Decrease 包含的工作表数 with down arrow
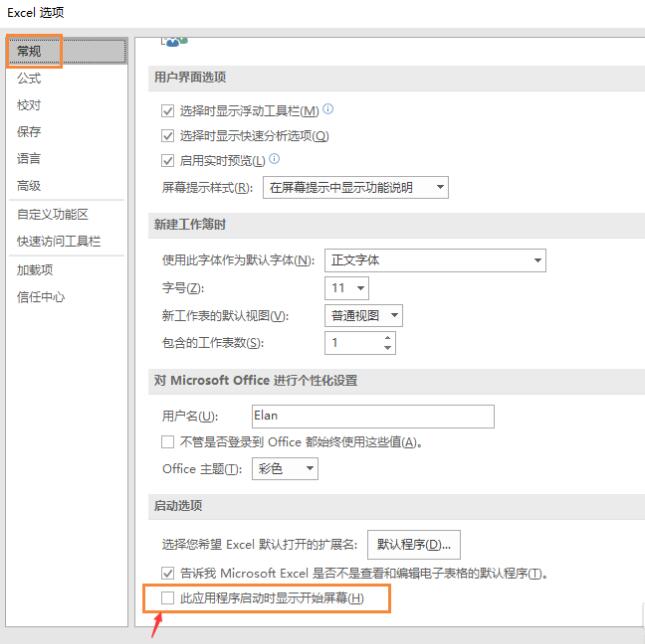This screenshot has height=644, width=645. (387, 347)
